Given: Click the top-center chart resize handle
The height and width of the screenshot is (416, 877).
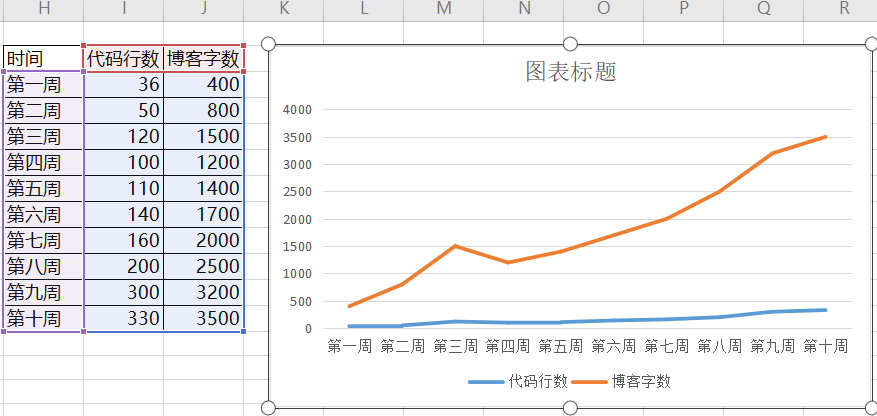Looking at the screenshot, I should click(570, 44).
